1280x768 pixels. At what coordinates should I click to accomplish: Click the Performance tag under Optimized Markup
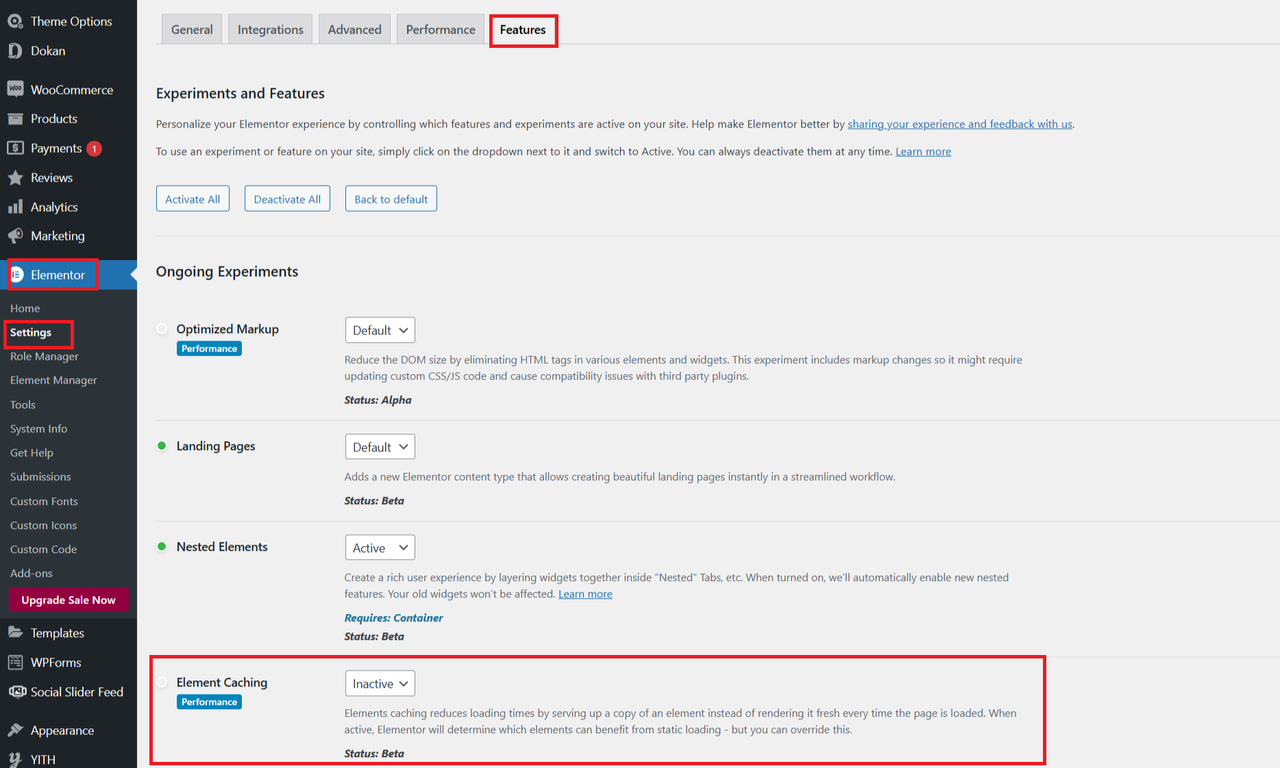pyautogui.click(x=209, y=349)
